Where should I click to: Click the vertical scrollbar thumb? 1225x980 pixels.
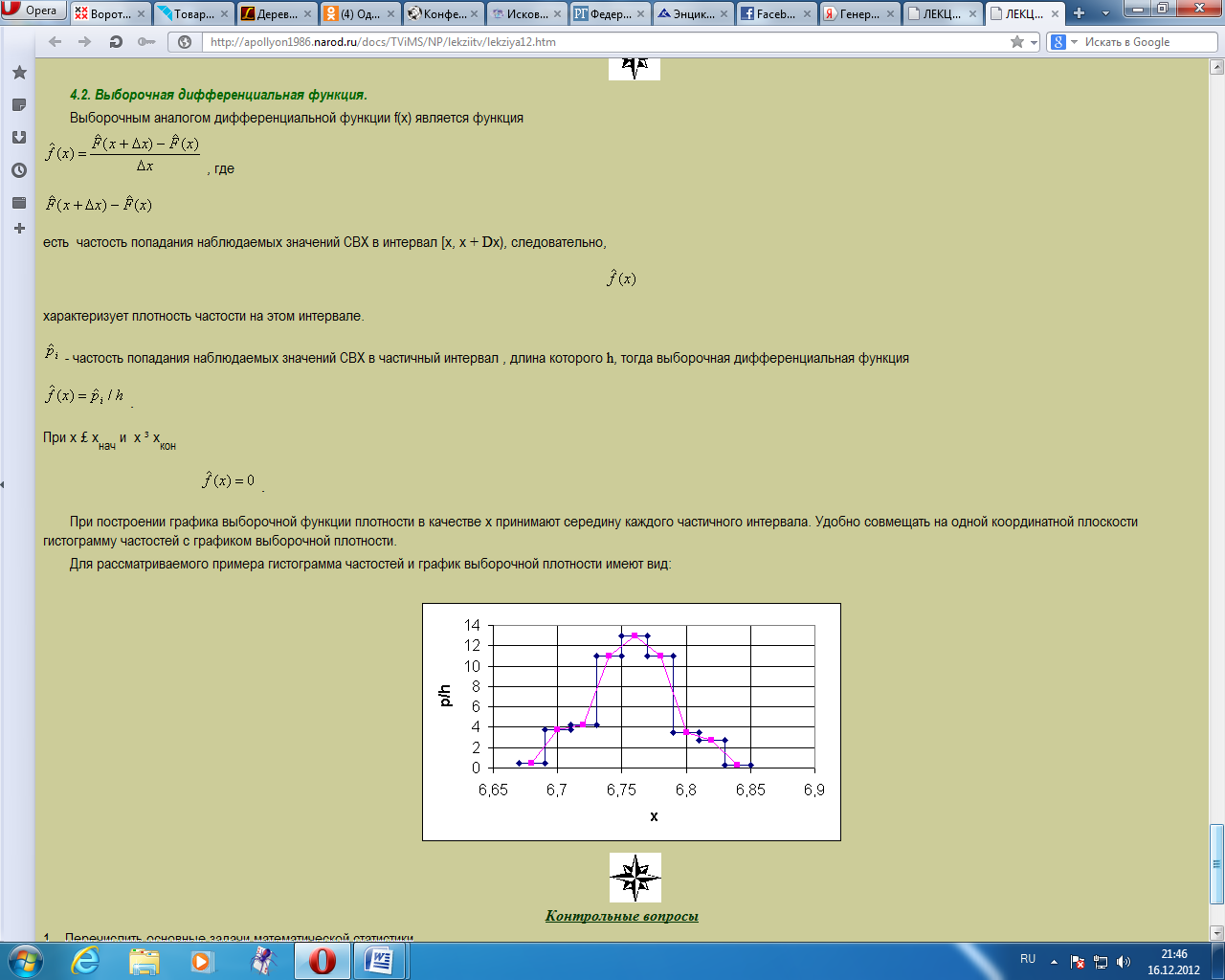1217,863
